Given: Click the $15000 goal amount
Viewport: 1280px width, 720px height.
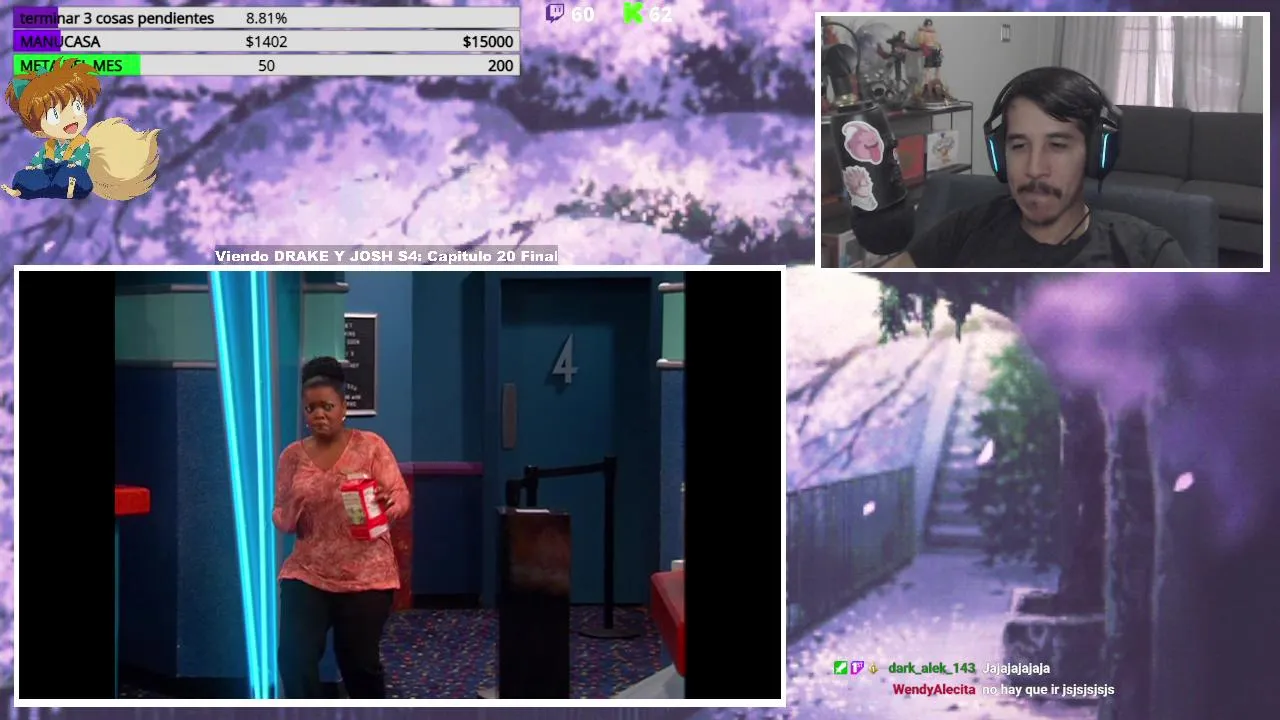Looking at the screenshot, I should (x=488, y=42).
